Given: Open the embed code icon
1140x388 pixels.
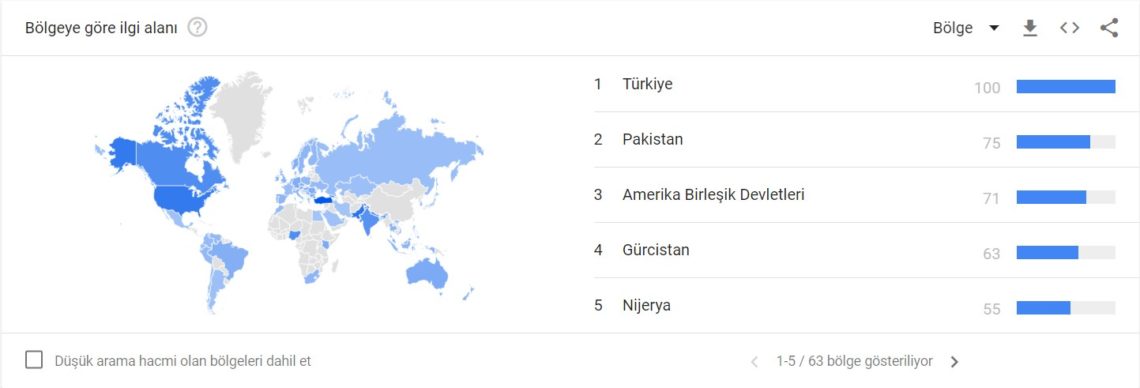Looking at the screenshot, I should tap(1069, 28).
